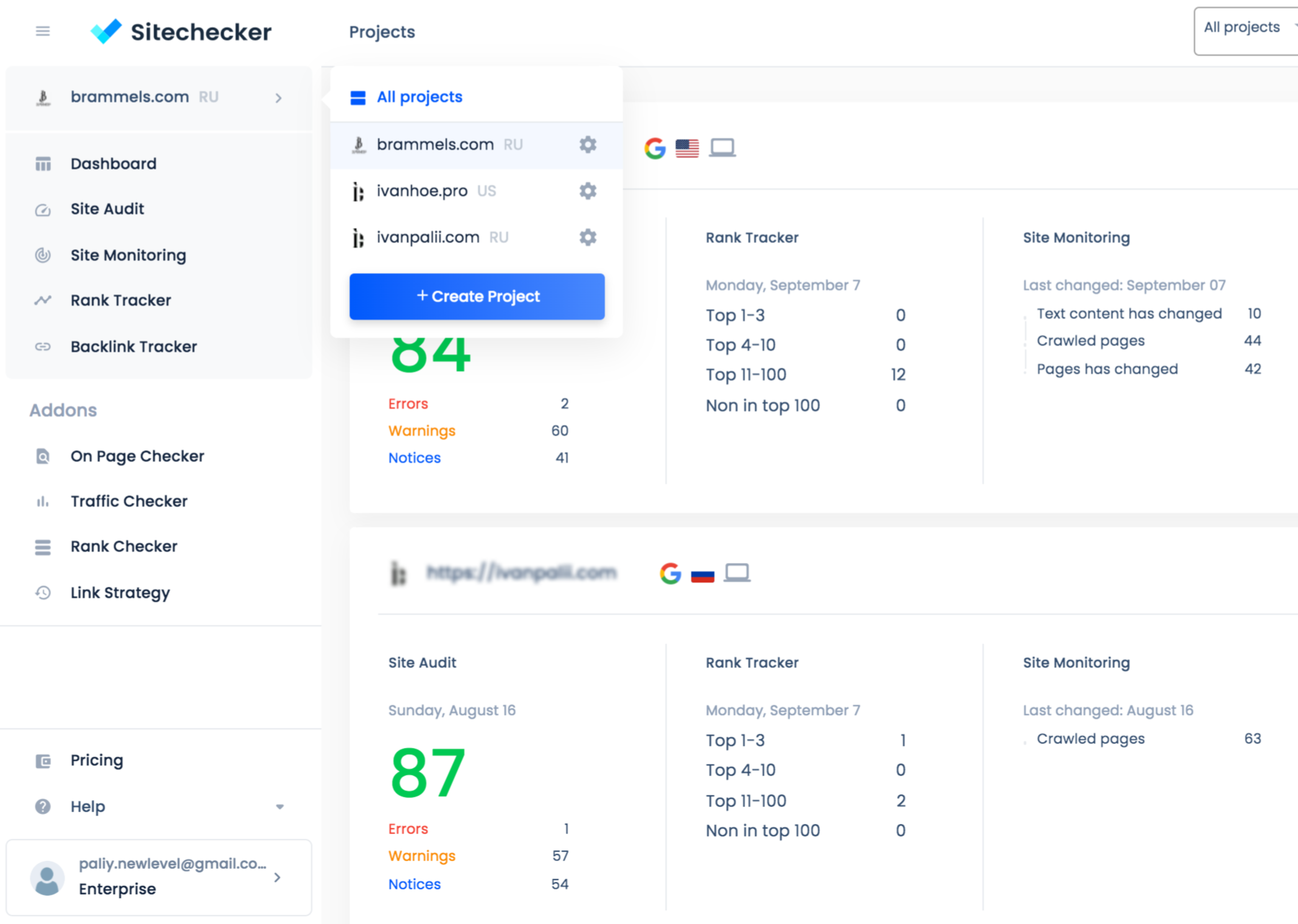Click the green score 87
Viewport: 1298px width, 924px height.
click(428, 773)
